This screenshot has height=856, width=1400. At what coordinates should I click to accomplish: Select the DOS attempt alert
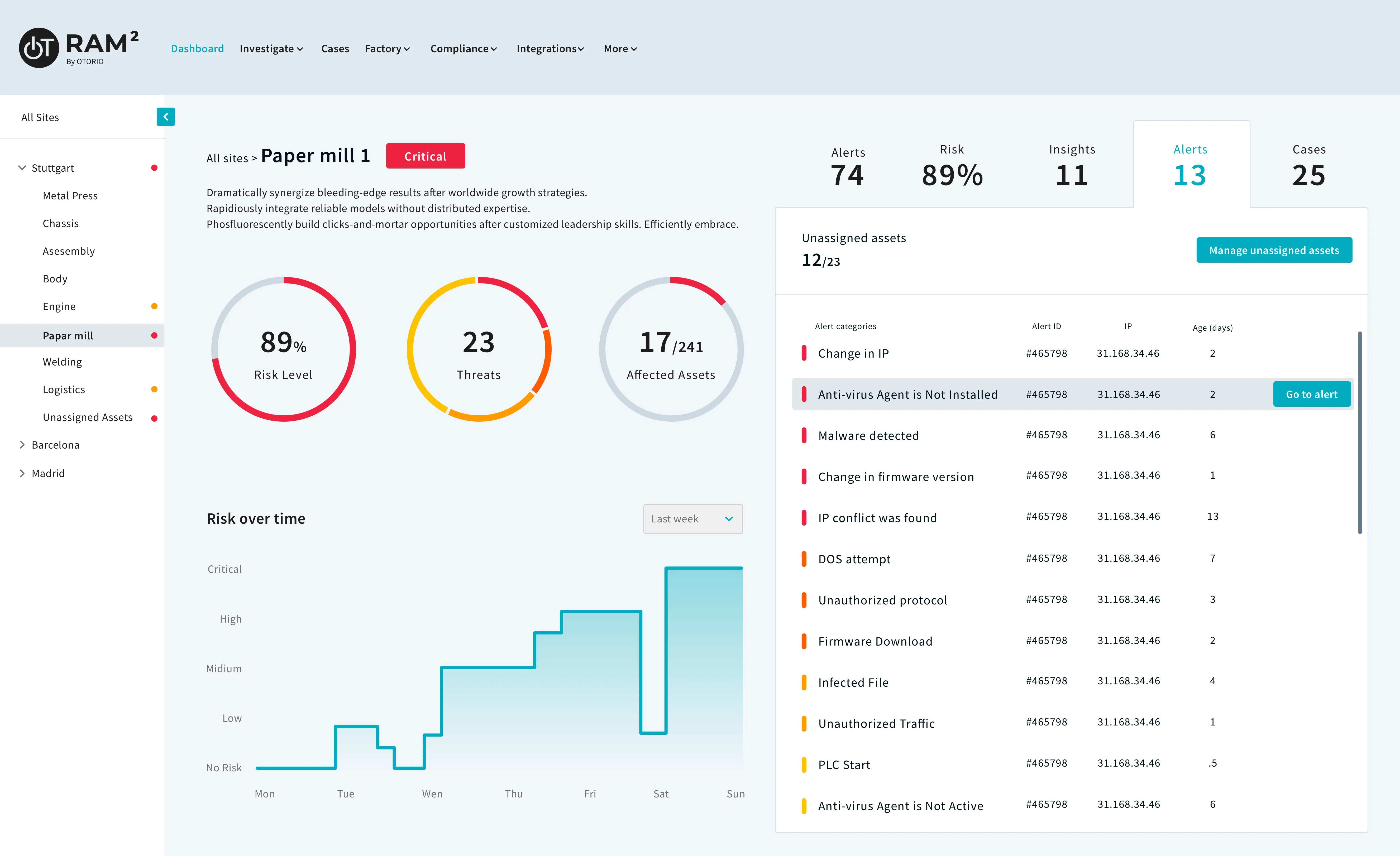[x=1073, y=559]
